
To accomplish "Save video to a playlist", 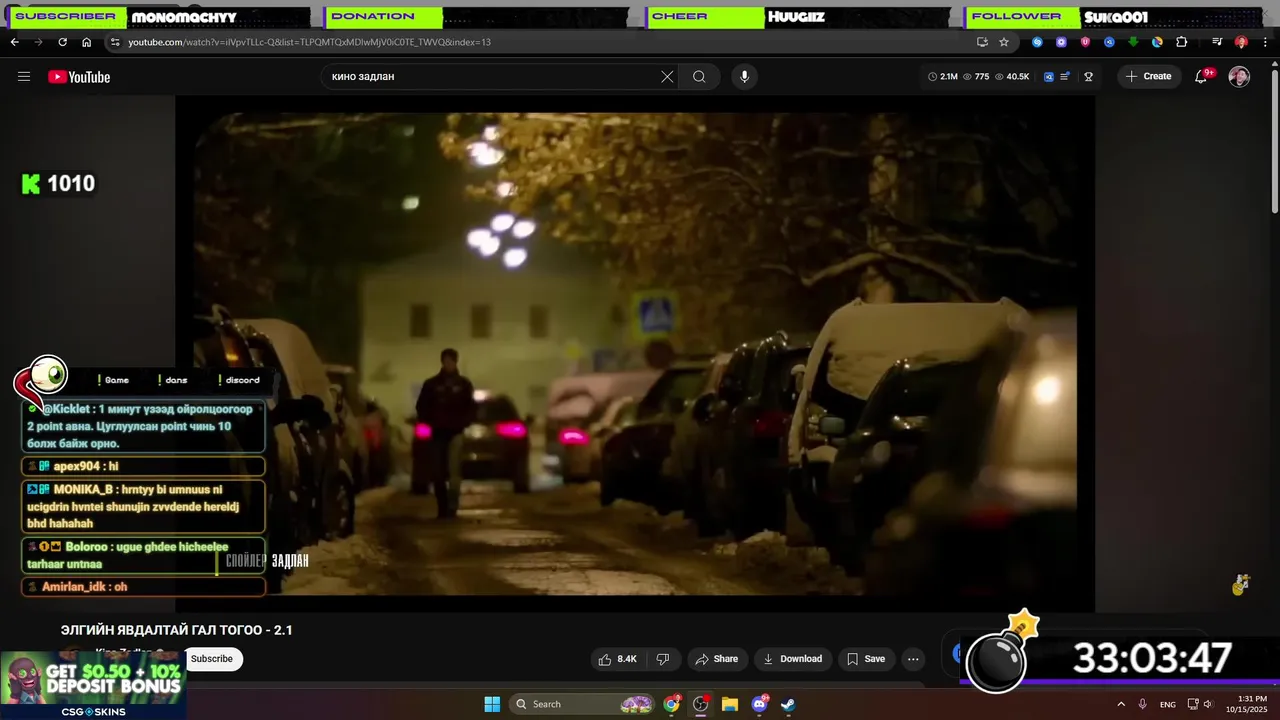I will pos(866,658).
